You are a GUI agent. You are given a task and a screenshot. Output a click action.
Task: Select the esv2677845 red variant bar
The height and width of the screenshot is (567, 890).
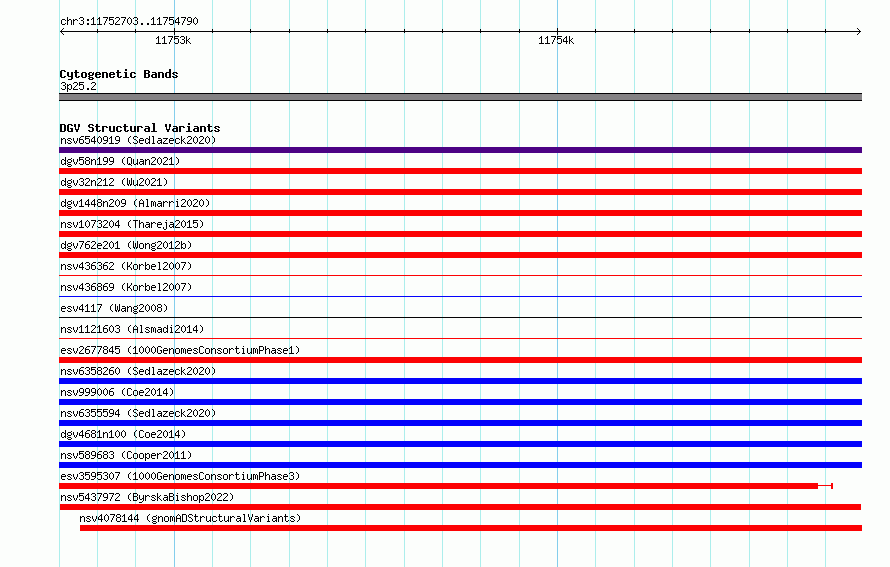pyautogui.click(x=460, y=360)
